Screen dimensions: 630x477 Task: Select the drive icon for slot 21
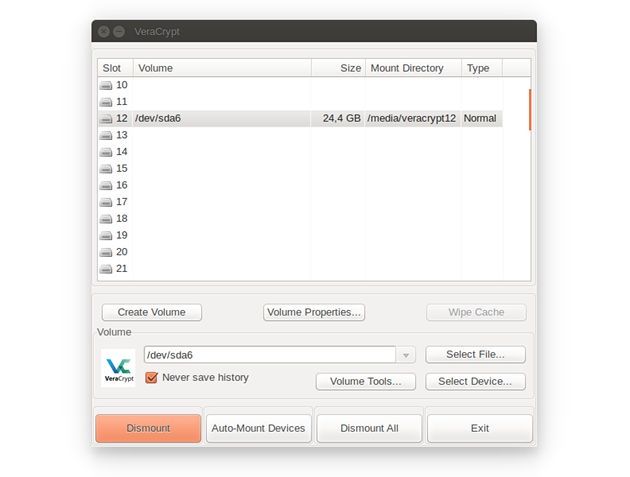[106, 269]
